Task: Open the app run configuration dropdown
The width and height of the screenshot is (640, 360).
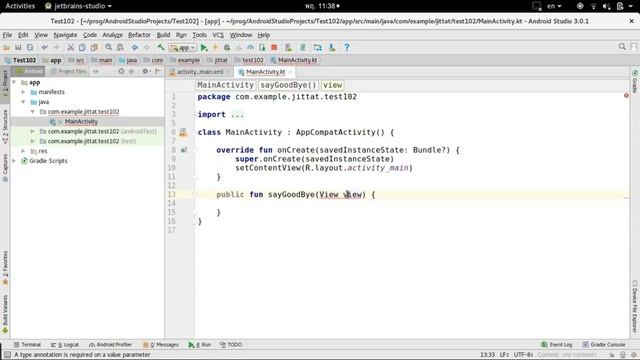Action: click(183, 48)
